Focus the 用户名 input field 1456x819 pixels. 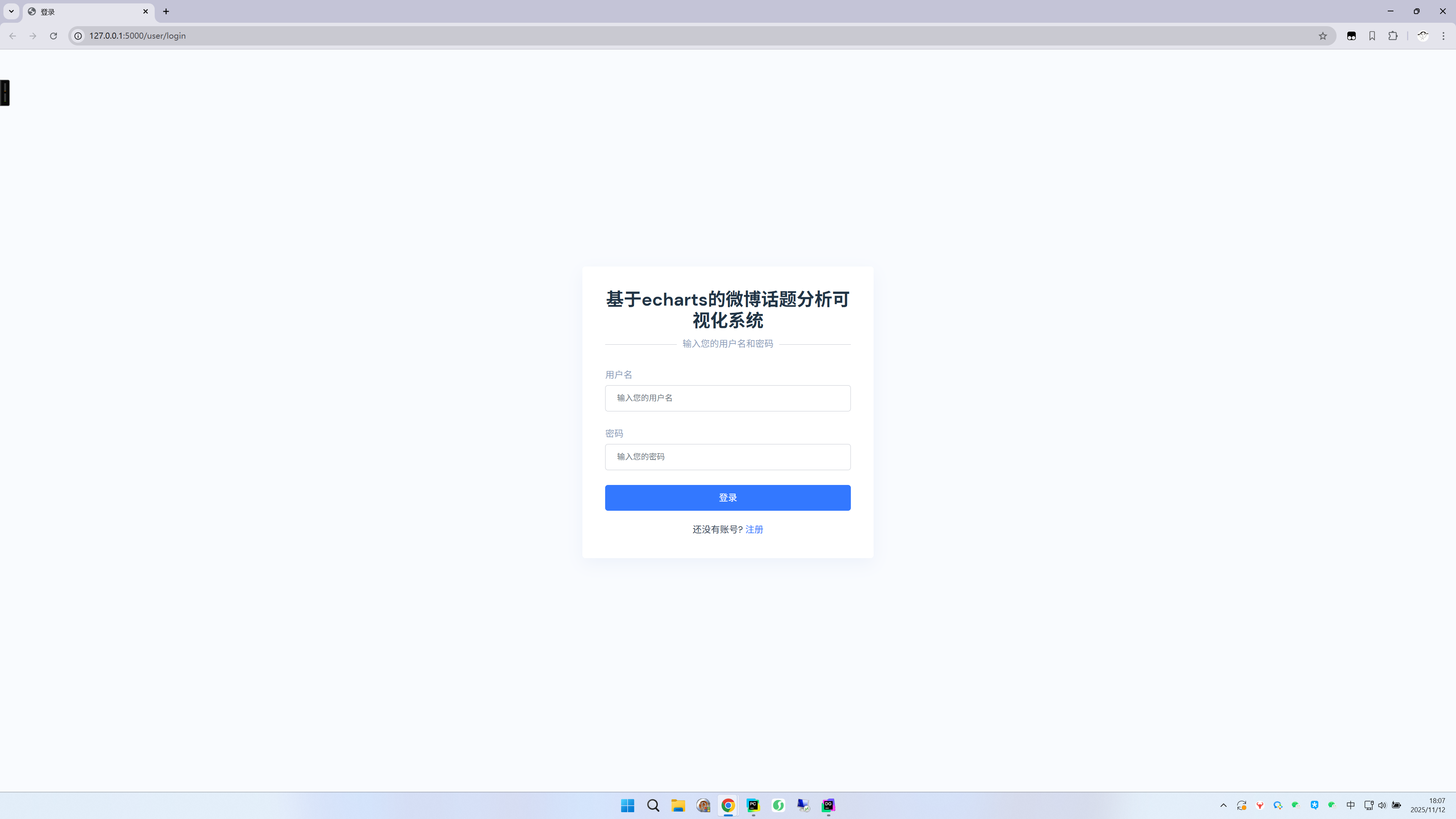pyautogui.click(x=728, y=398)
